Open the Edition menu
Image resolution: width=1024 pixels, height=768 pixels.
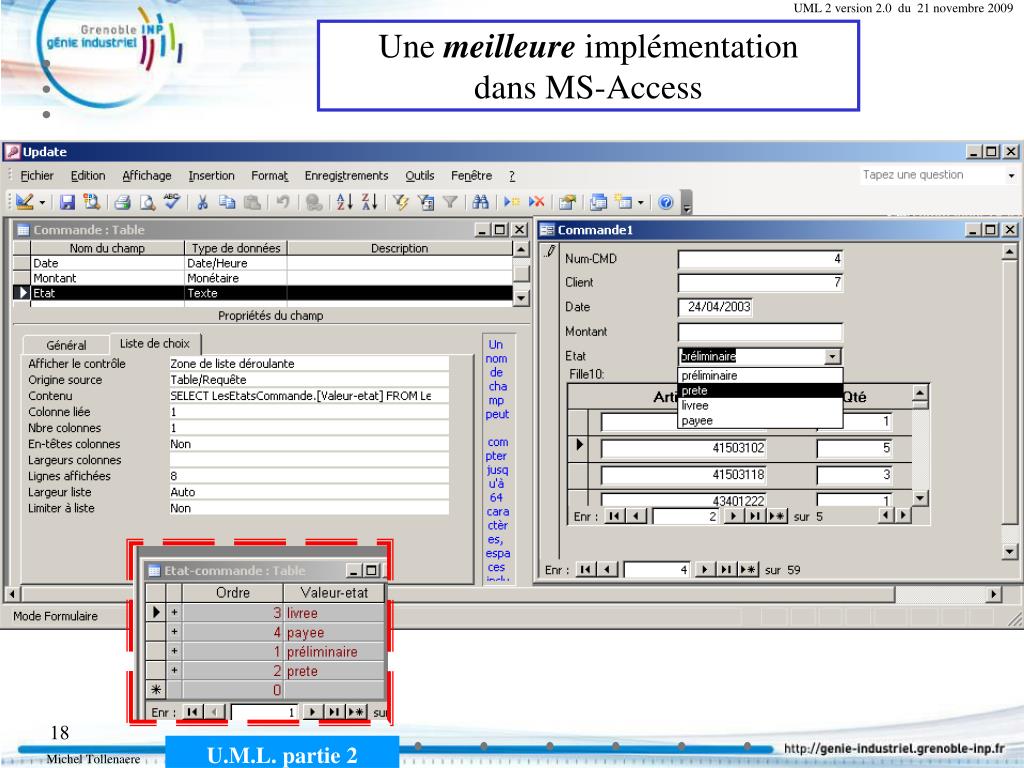(x=88, y=176)
